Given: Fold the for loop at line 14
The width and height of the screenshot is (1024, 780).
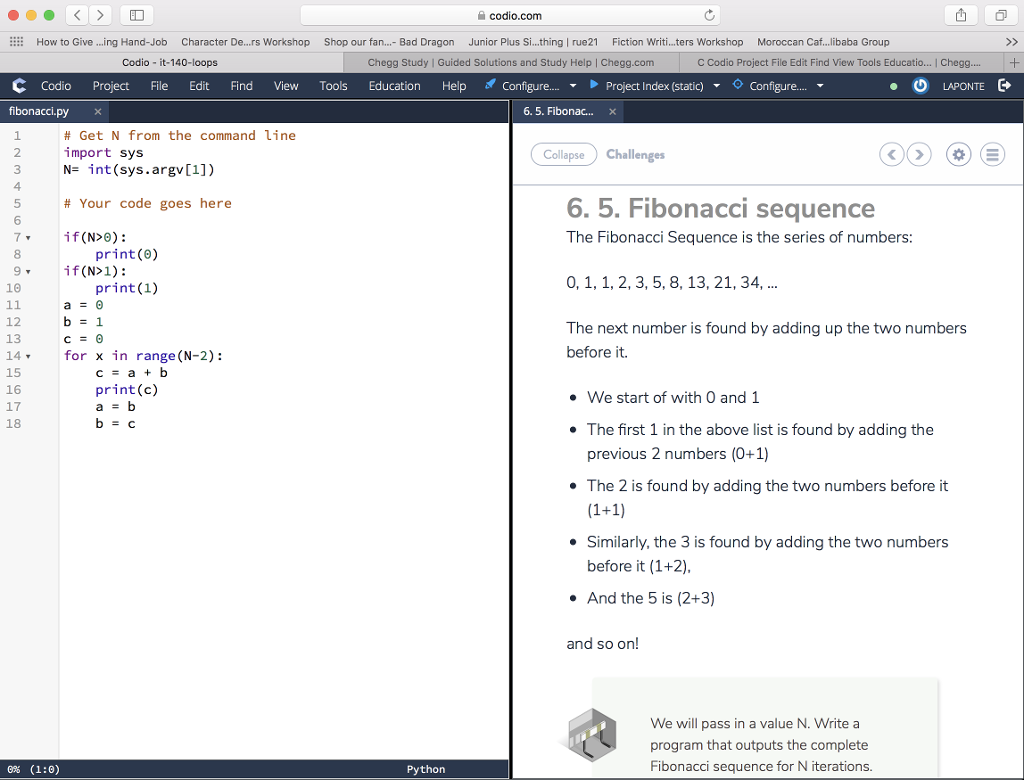Looking at the screenshot, I should [28, 357].
